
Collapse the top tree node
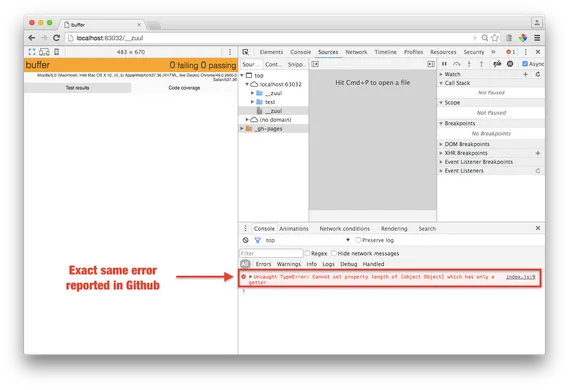[242, 75]
